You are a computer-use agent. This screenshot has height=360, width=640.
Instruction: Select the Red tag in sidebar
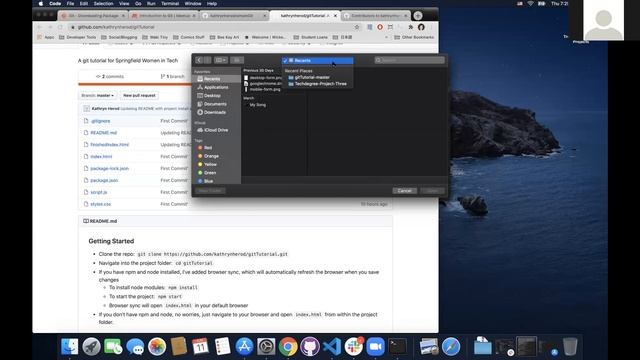(x=205, y=147)
